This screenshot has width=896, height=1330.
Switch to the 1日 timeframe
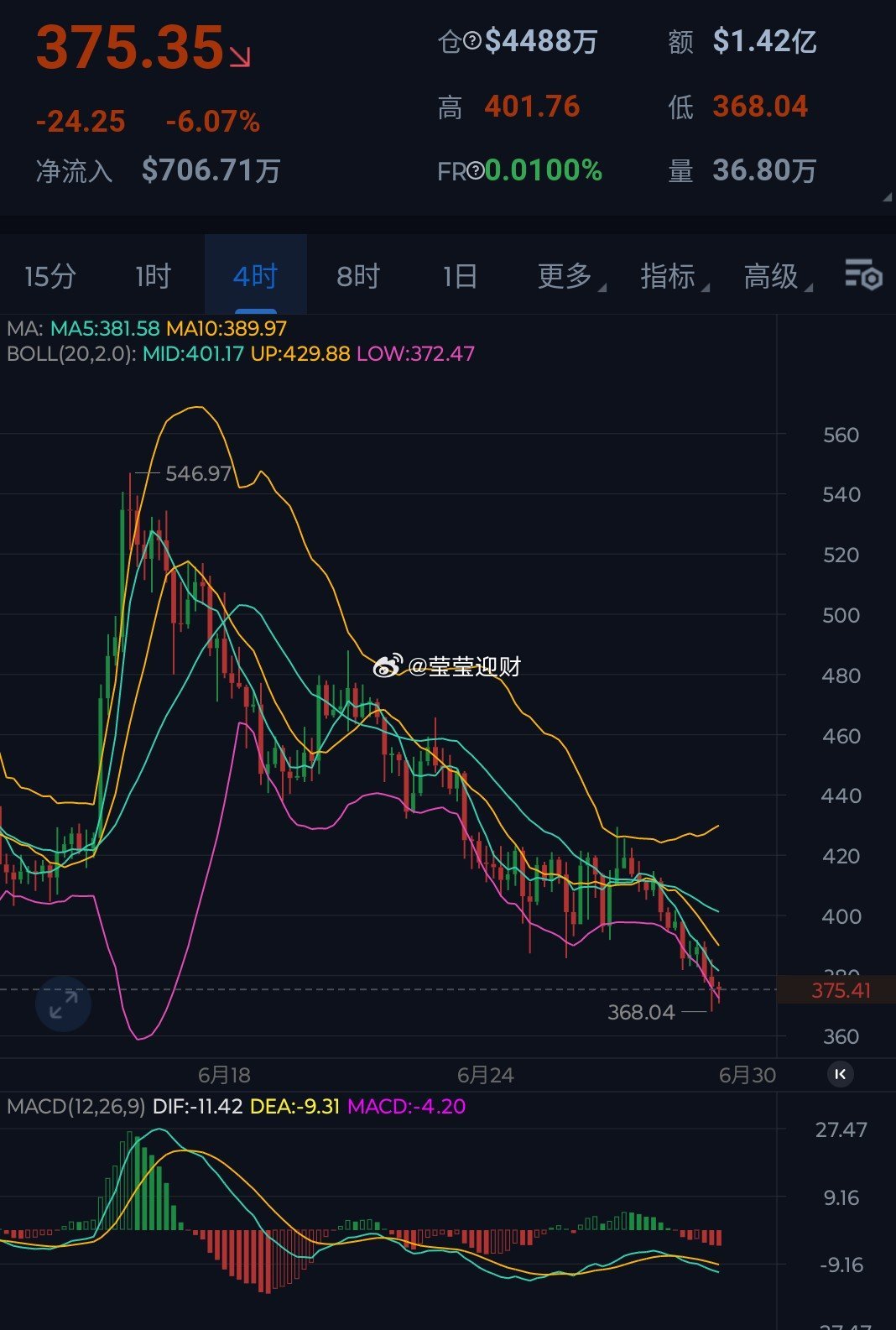pos(460,276)
